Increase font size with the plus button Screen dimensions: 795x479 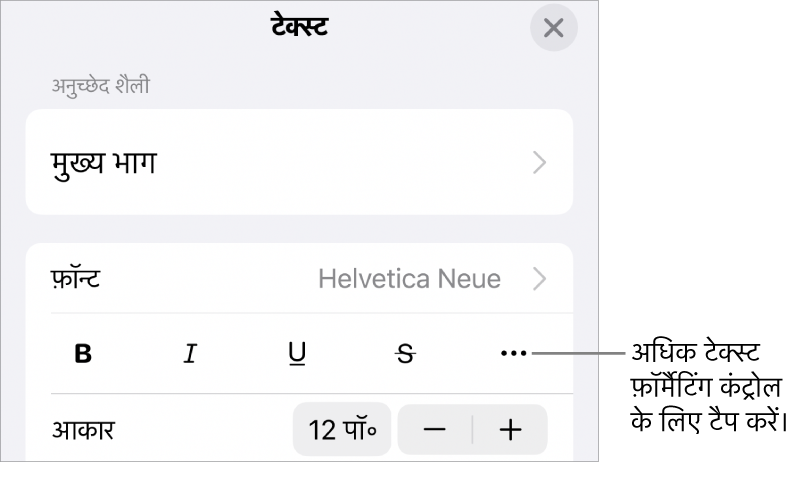(510, 431)
